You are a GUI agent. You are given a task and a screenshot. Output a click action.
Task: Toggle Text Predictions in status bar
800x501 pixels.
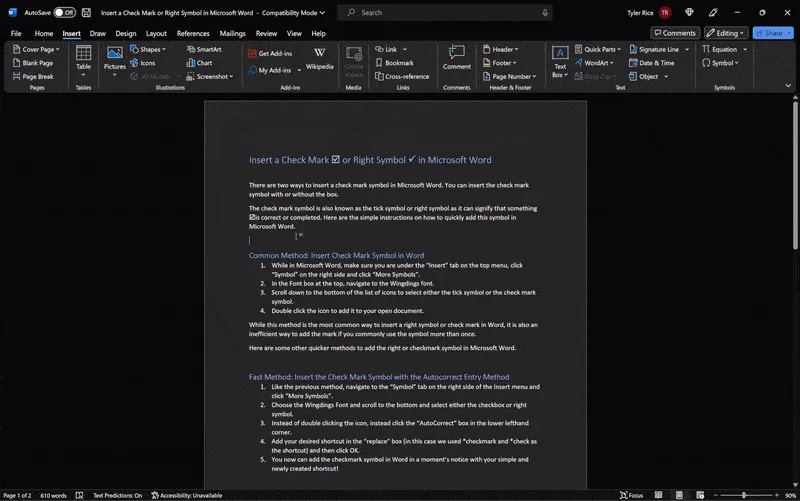[117, 495]
